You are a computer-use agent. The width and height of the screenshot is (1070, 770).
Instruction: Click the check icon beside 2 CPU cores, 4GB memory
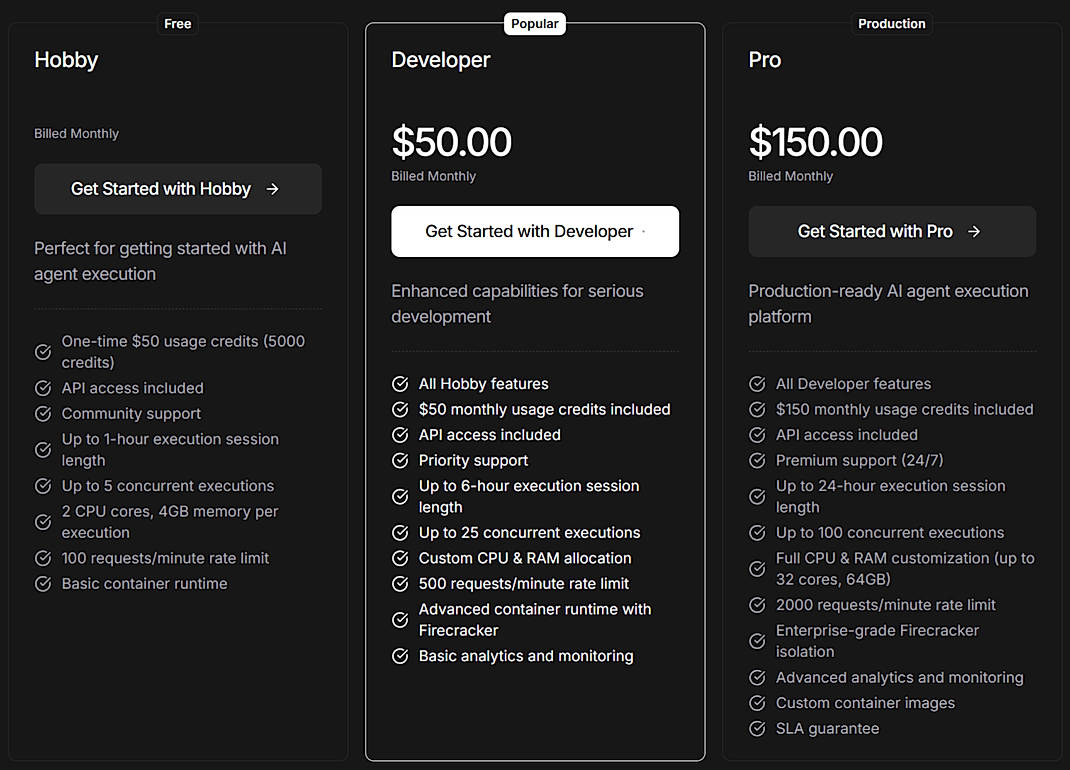[x=43, y=522]
